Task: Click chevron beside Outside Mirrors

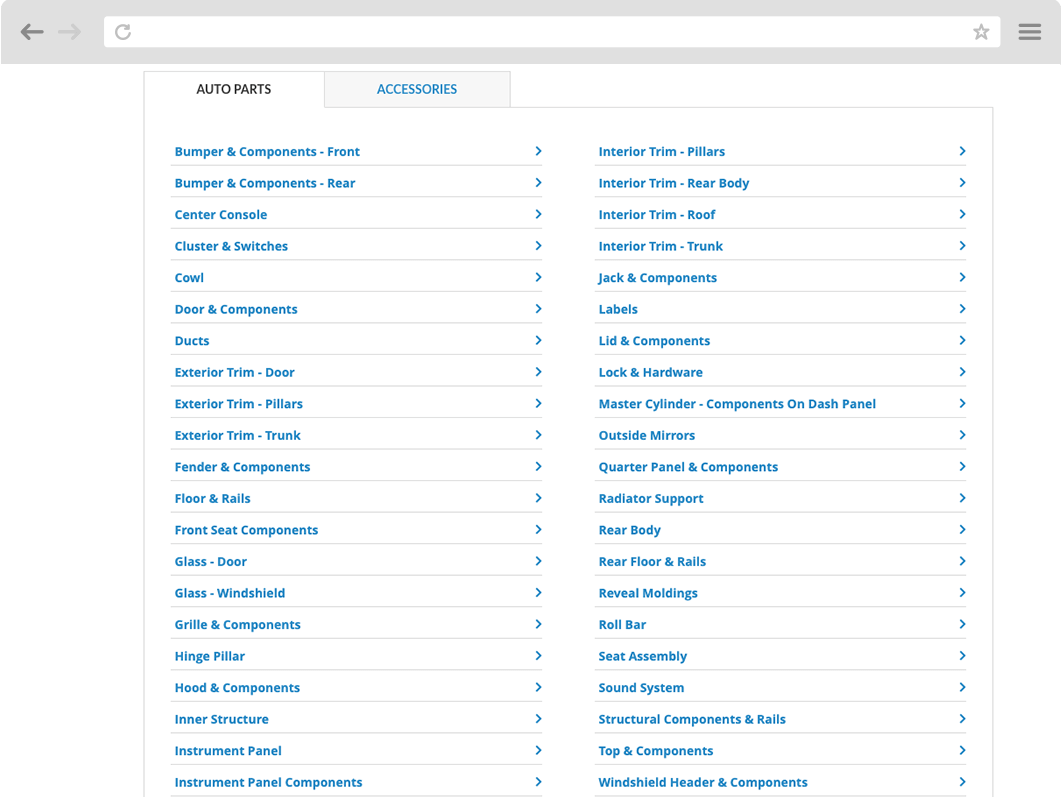Action: pyautogui.click(x=962, y=435)
